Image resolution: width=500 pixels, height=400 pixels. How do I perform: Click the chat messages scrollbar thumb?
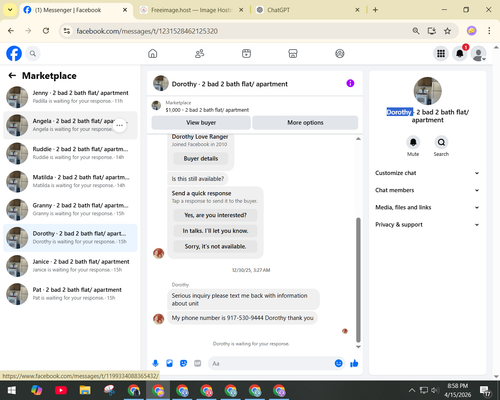click(358, 280)
